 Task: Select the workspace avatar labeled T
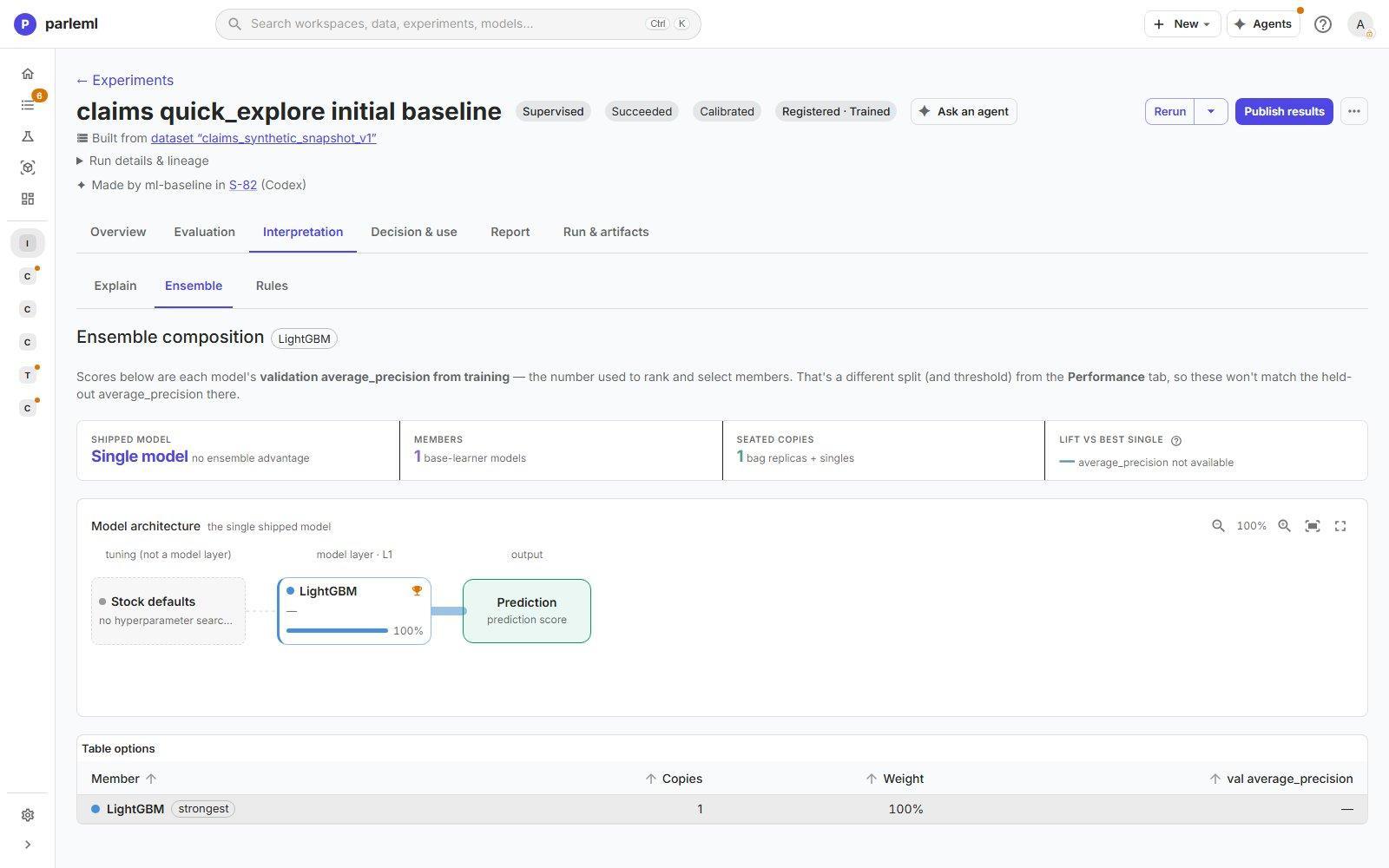tap(28, 375)
